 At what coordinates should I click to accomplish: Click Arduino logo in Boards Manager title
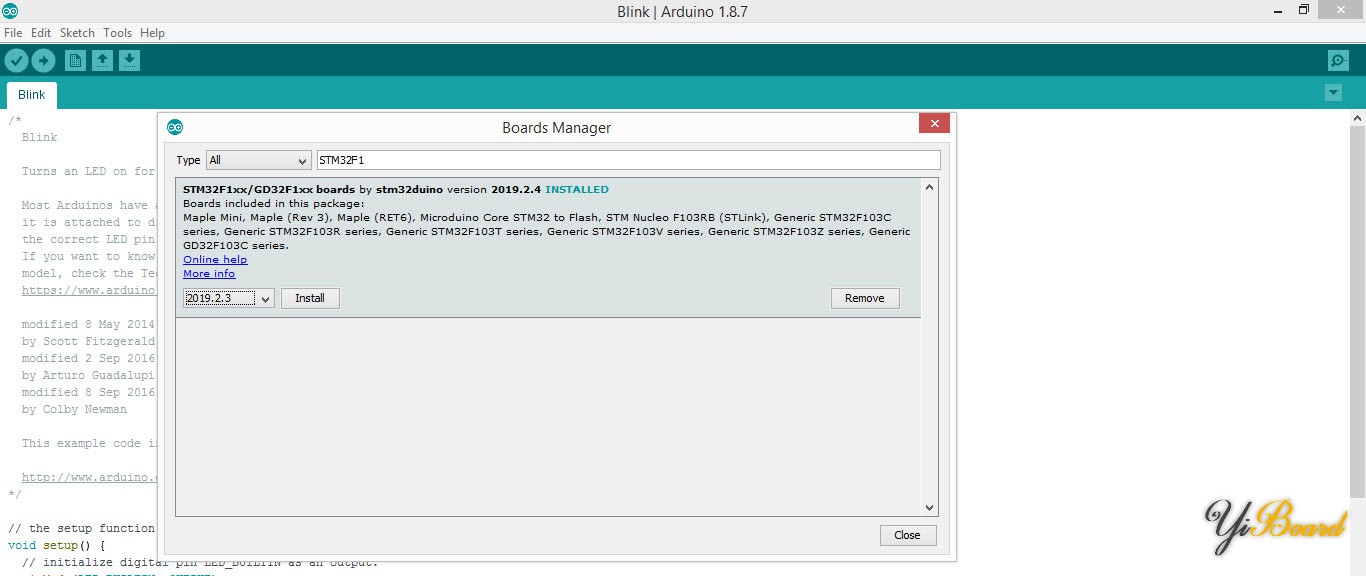pyautogui.click(x=175, y=127)
